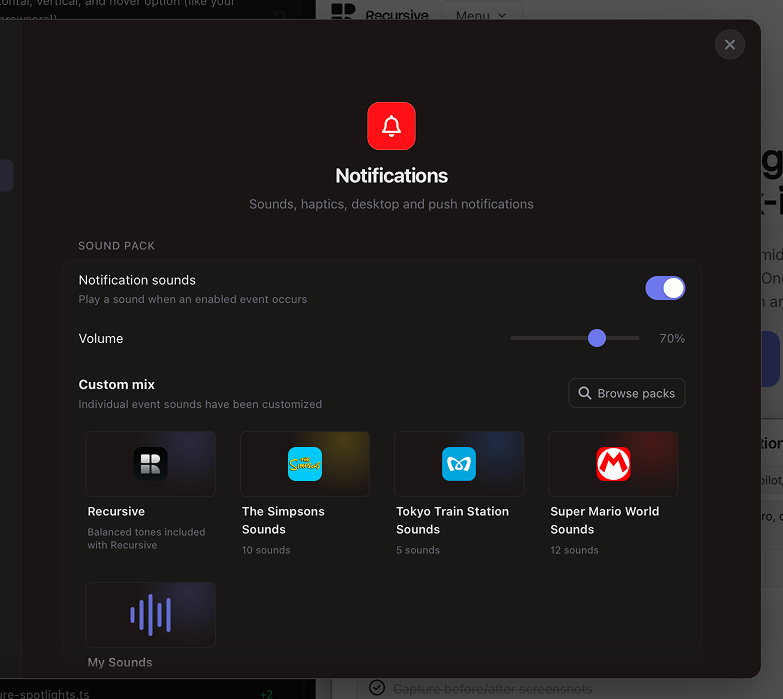Click "Balanced tones included with Recursive" description
The width and height of the screenshot is (783, 699).
pos(146,538)
